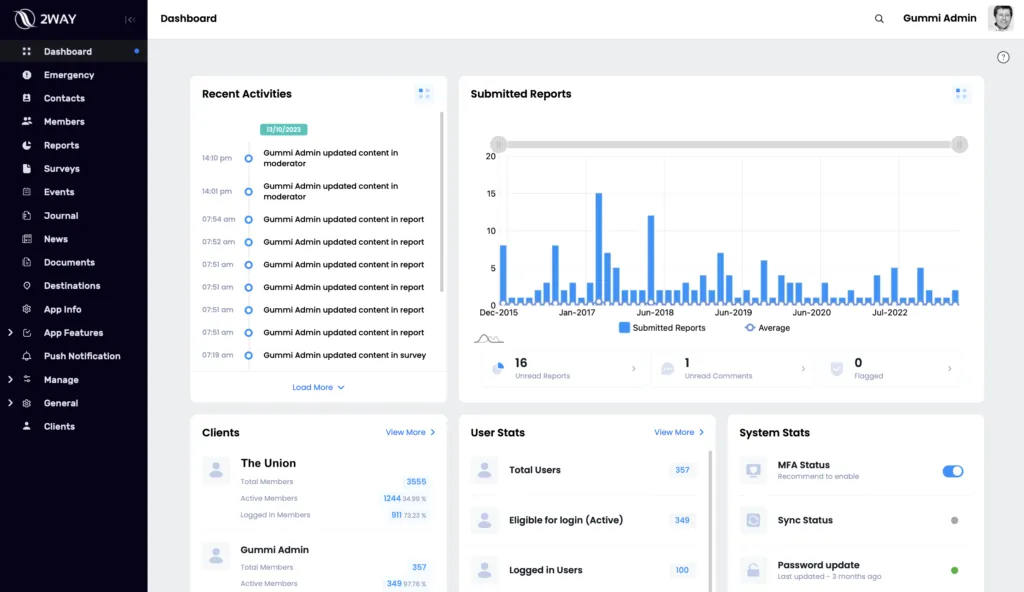Click the search magnifier icon in header
1024x592 pixels.
point(879,19)
